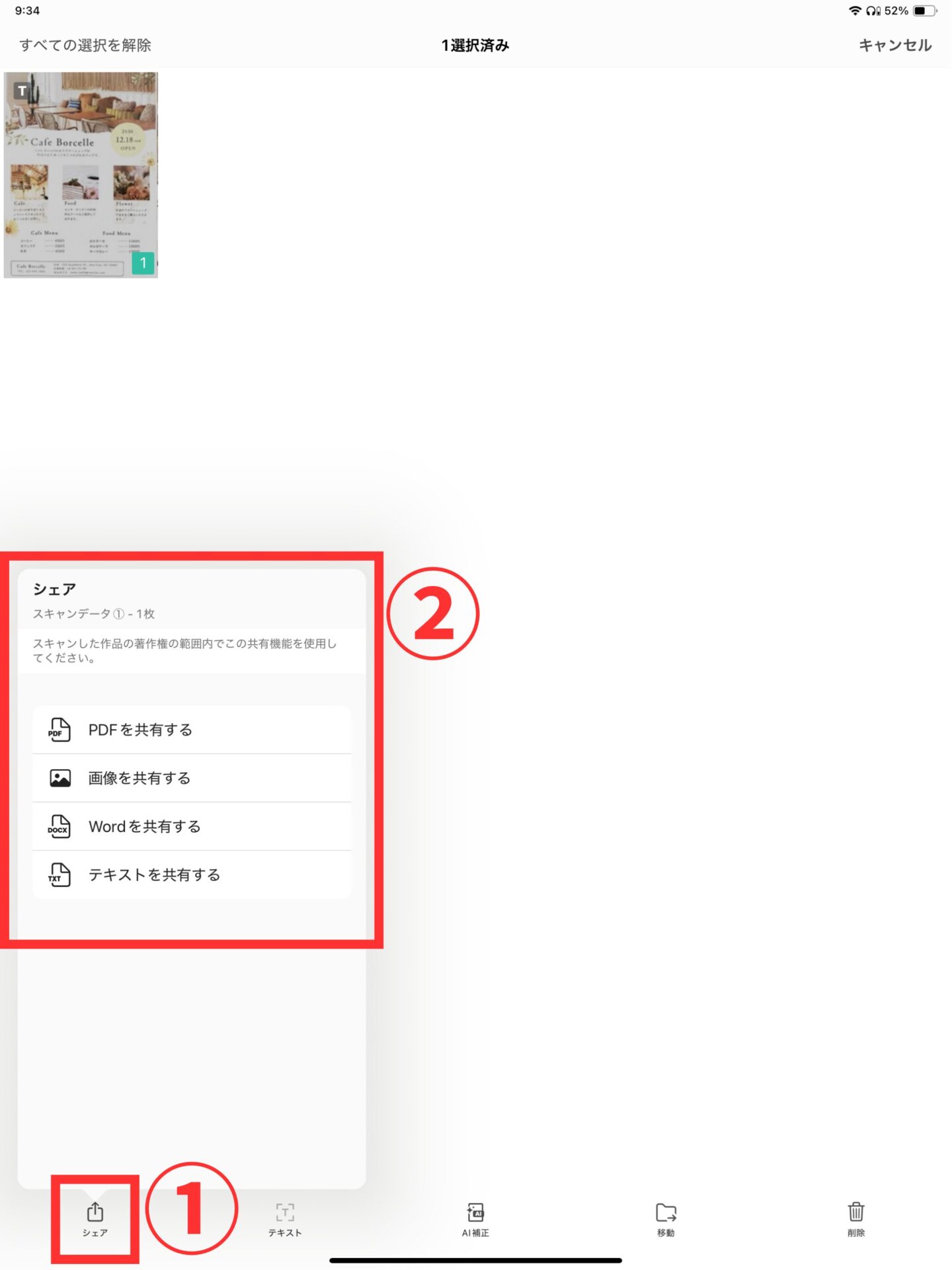The image size is (952, 1270).
Task: Click the DOCX file icon
Action: tap(59, 826)
